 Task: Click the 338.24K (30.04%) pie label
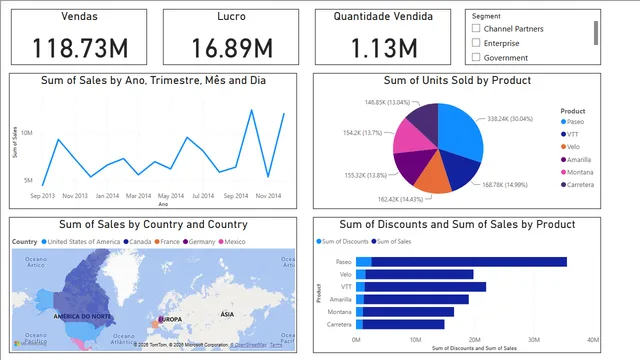point(510,119)
